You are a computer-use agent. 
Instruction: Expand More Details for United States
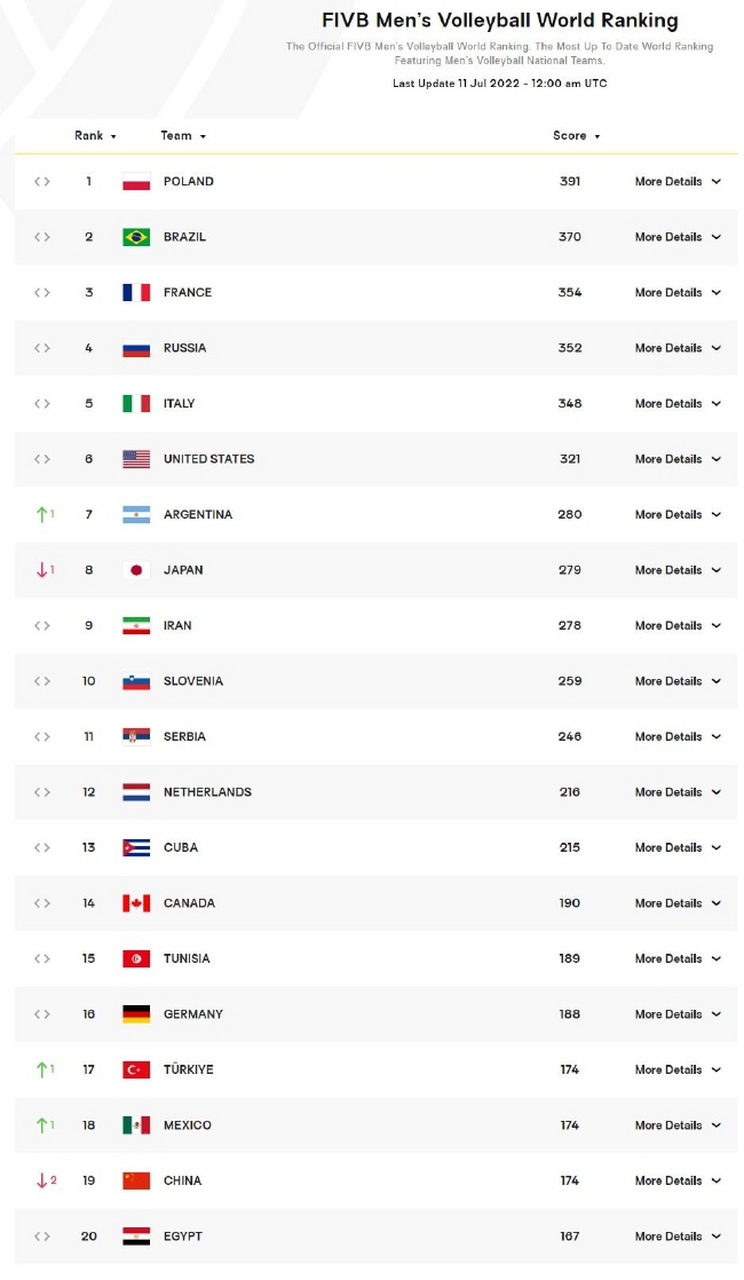[677, 459]
